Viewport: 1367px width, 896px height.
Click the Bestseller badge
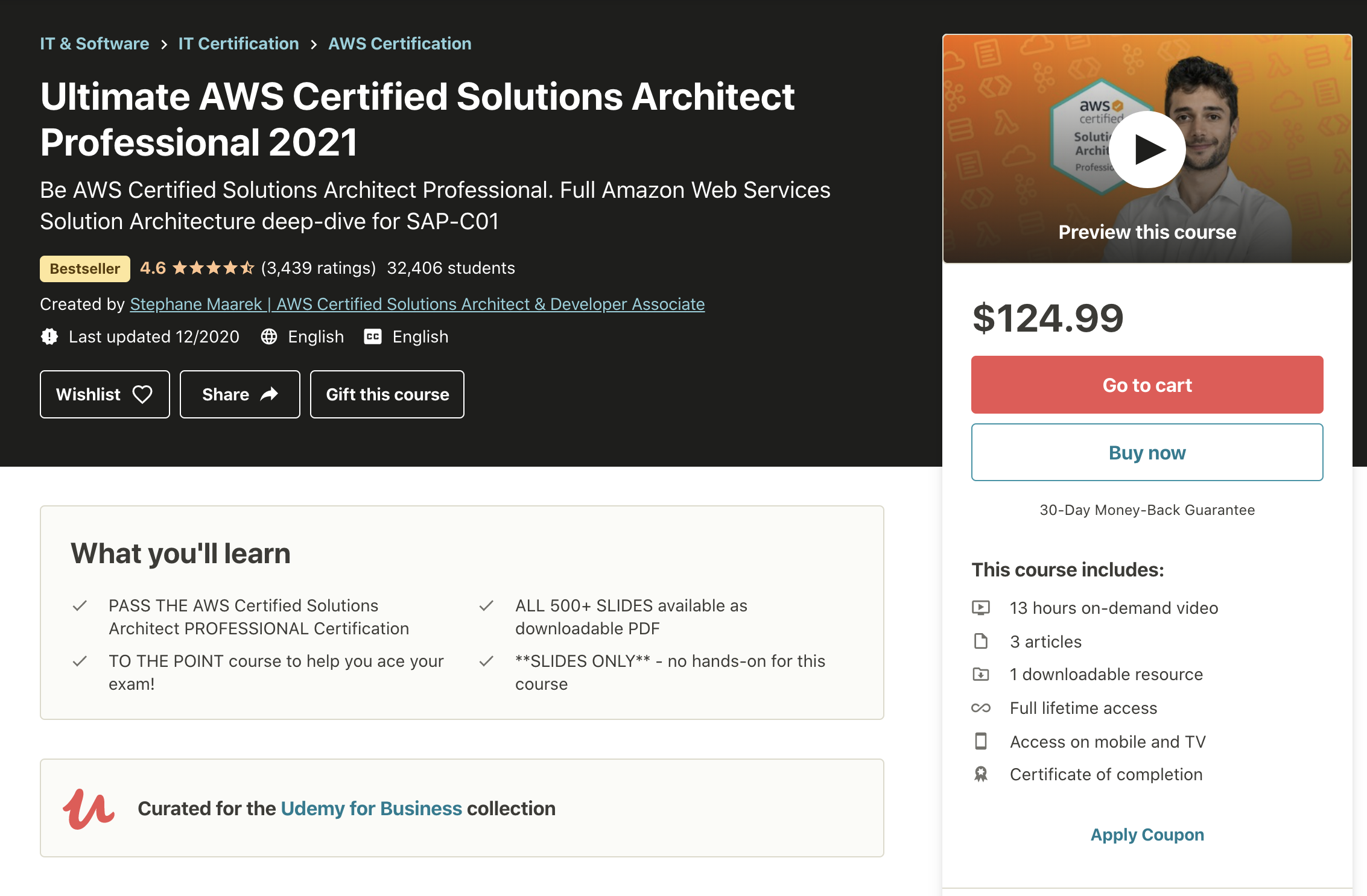[x=85, y=268]
